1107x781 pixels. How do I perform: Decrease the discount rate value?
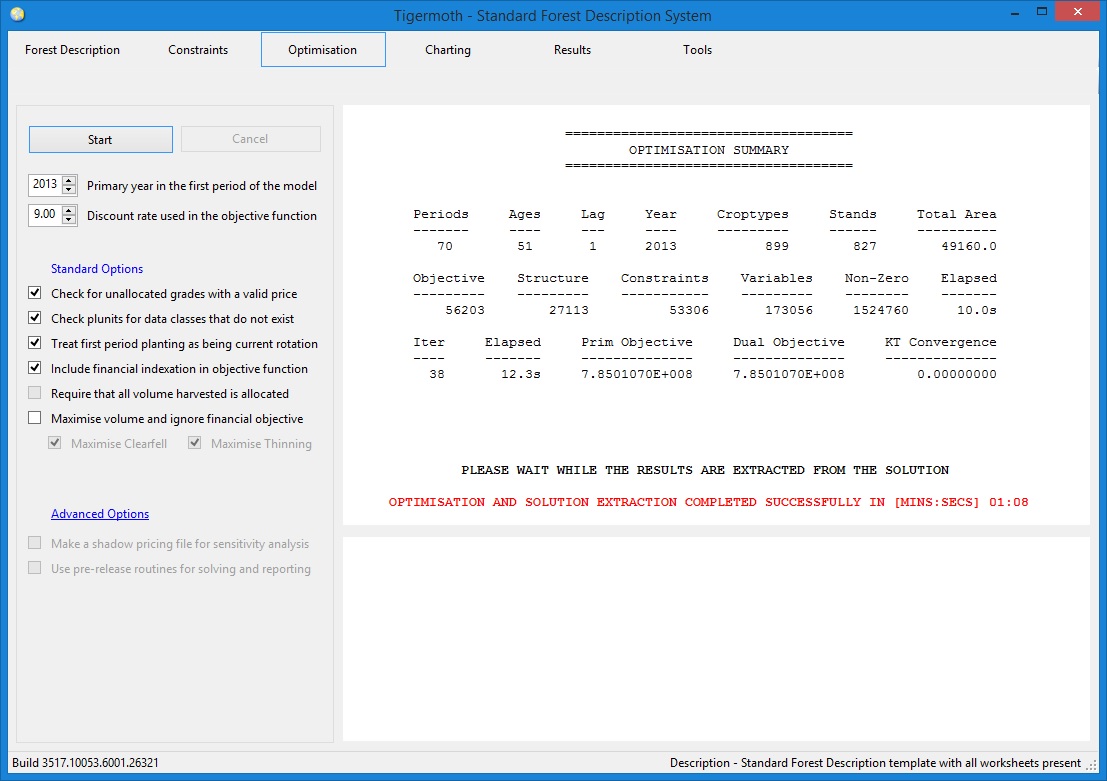[69, 219]
